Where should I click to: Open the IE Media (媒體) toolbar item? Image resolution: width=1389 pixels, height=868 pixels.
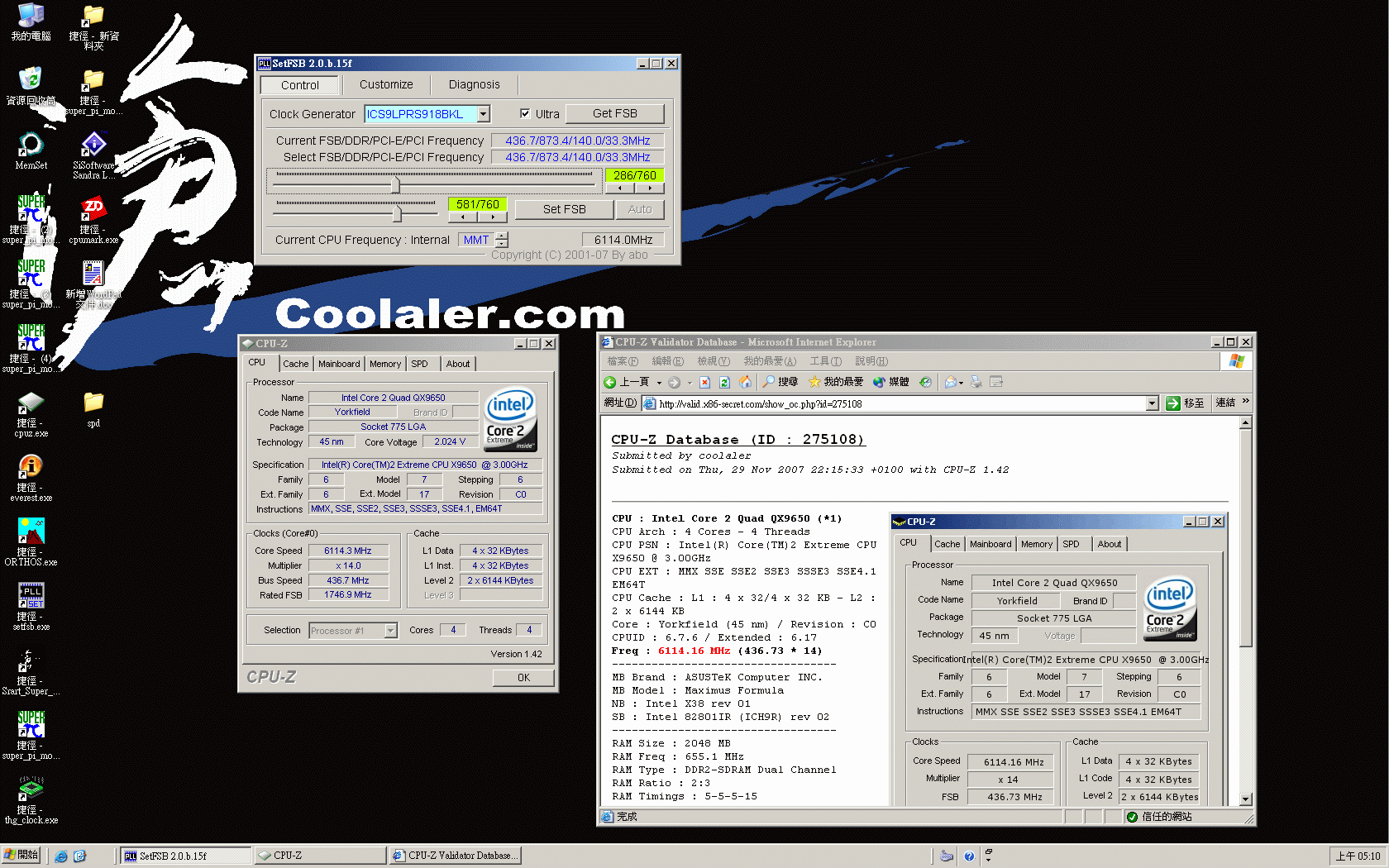pyautogui.click(x=890, y=382)
